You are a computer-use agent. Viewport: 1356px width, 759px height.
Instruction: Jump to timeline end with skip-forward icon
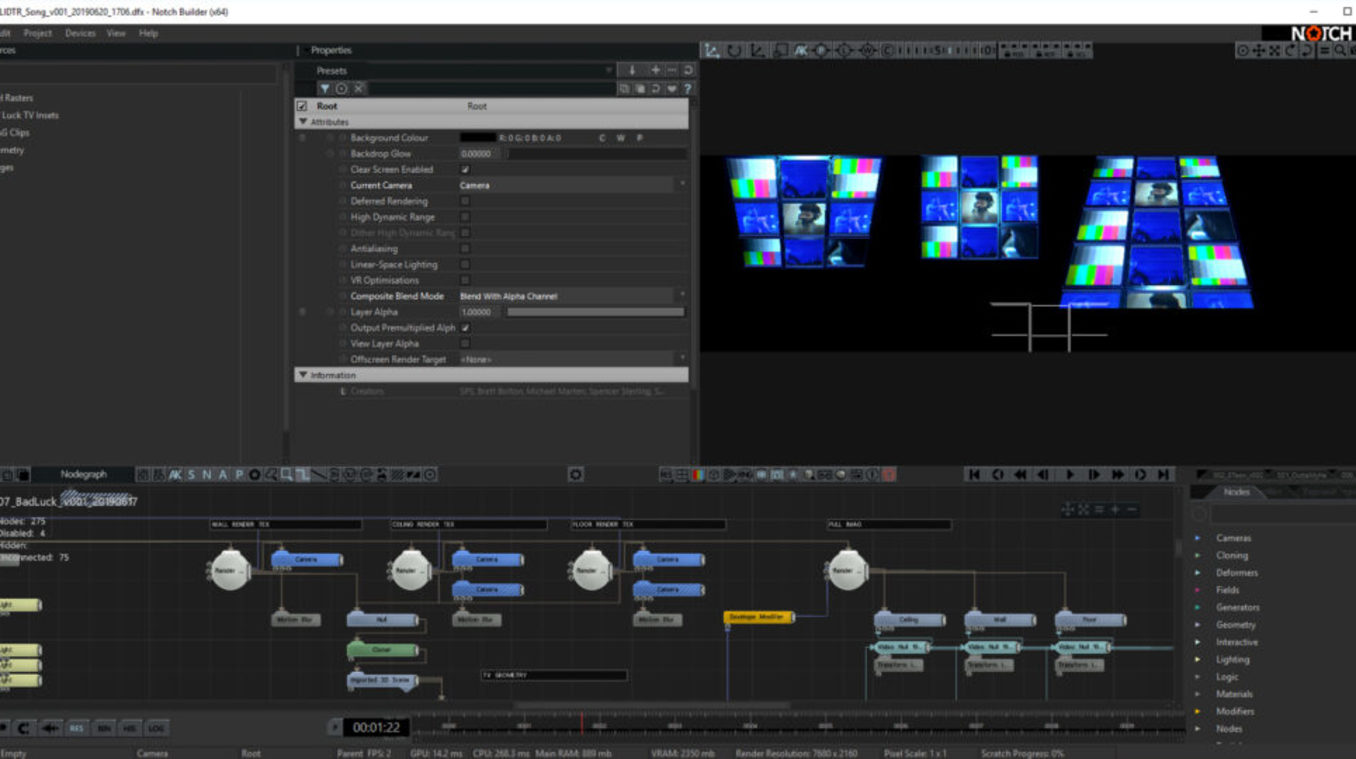click(1163, 475)
